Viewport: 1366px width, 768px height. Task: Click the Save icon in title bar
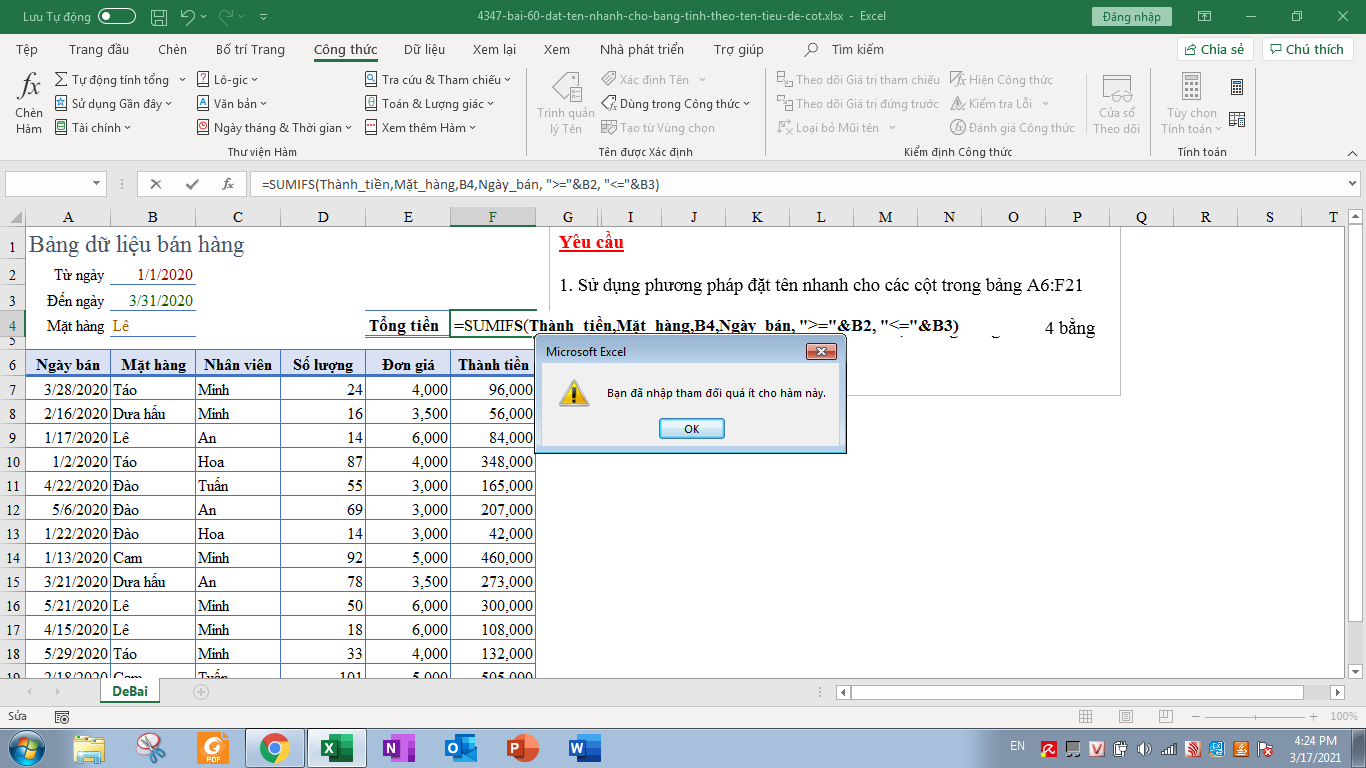point(159,17)
